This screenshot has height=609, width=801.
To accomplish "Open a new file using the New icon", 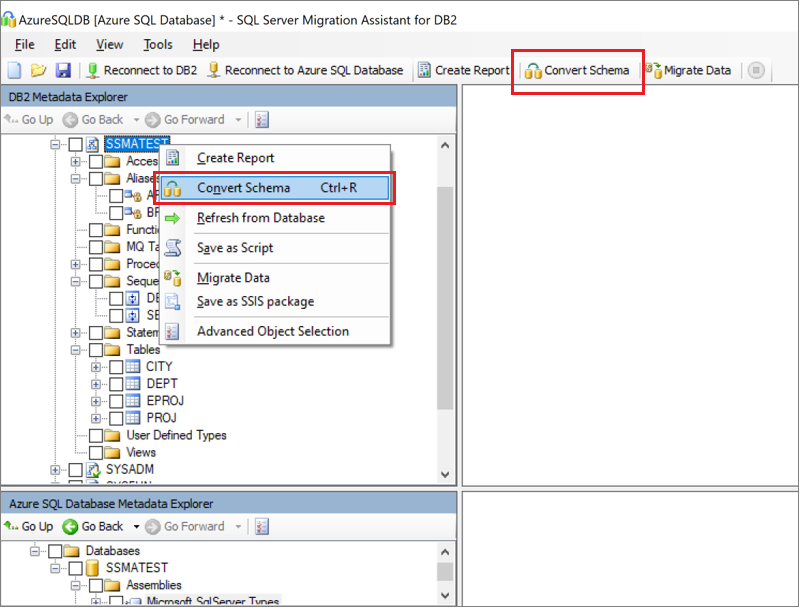I will coord(12,70).
